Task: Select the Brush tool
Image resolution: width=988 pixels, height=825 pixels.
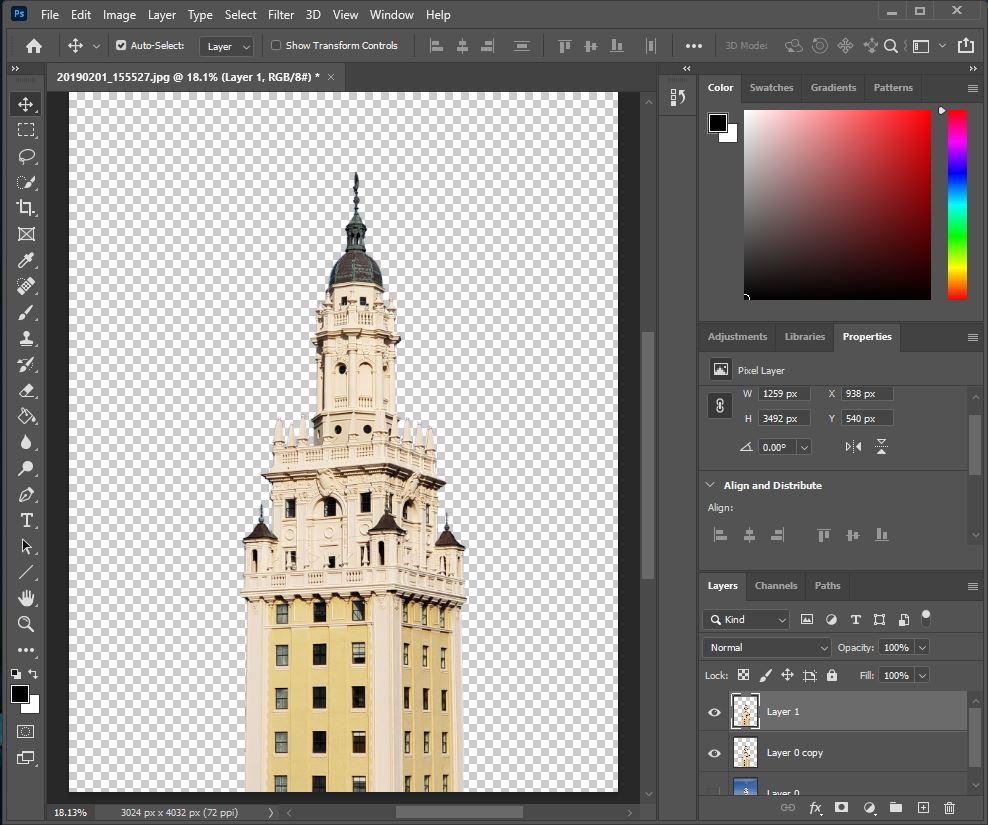Action: 26,313
